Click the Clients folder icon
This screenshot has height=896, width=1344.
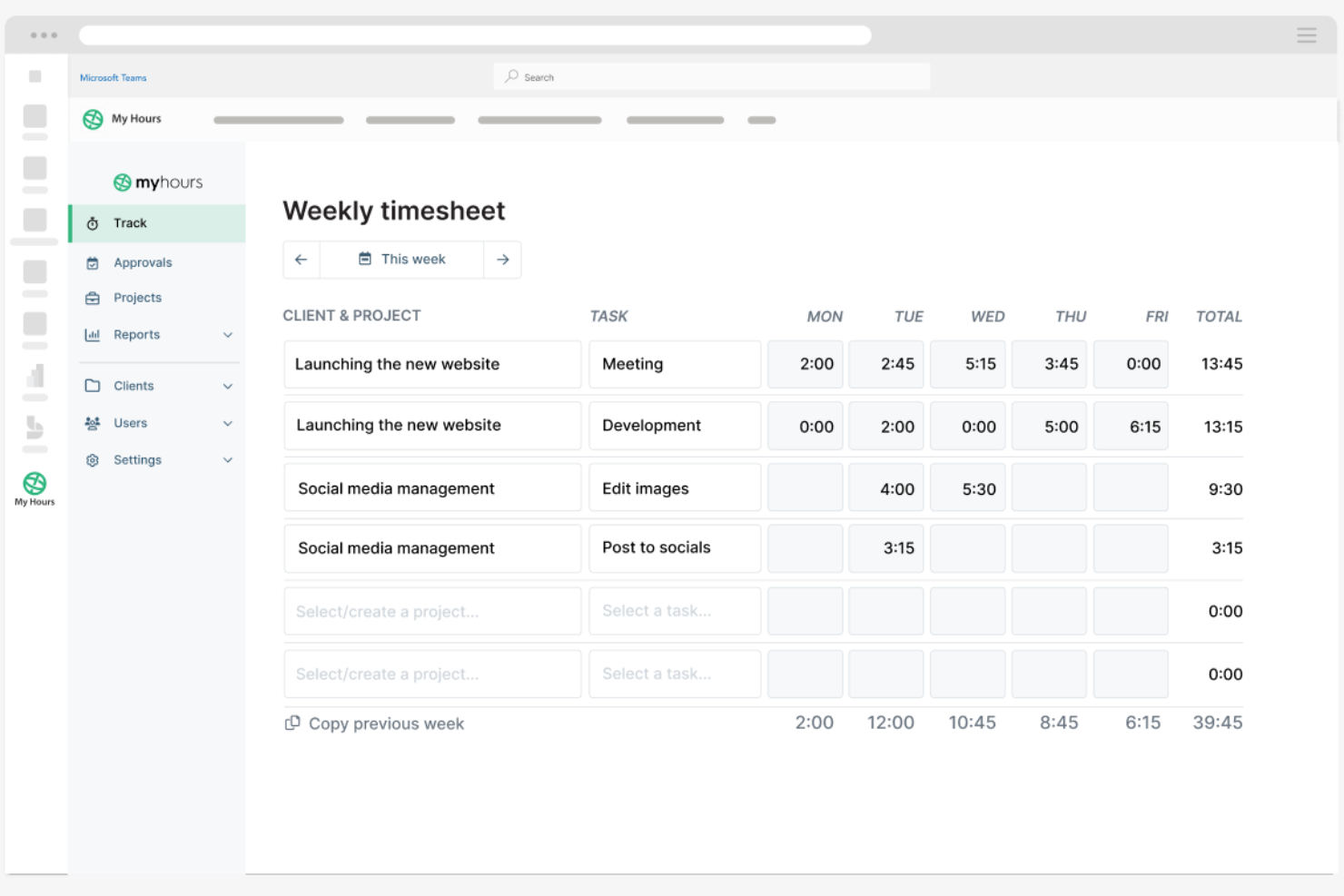pyautogui.click(x=92, y=385)
